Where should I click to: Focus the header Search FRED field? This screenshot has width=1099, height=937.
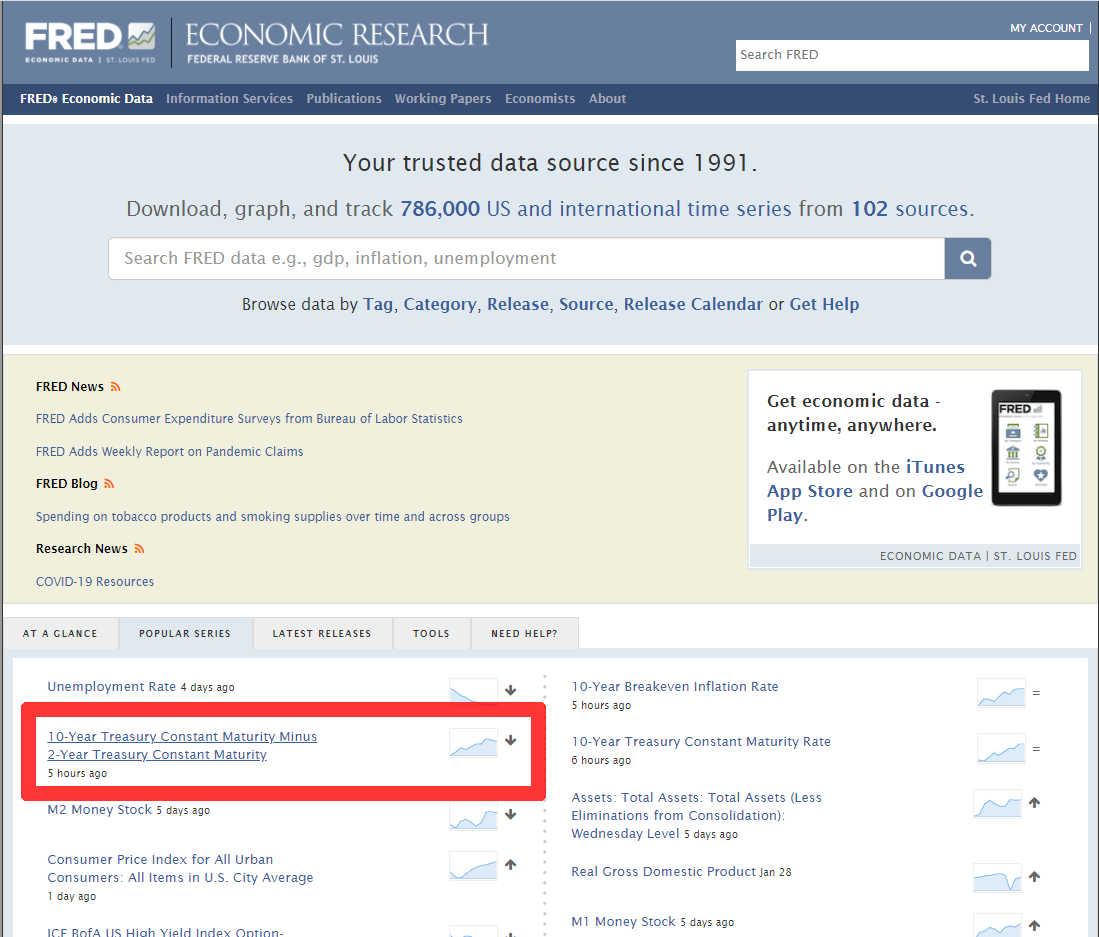pyautogui.click(x=912, y=55)
